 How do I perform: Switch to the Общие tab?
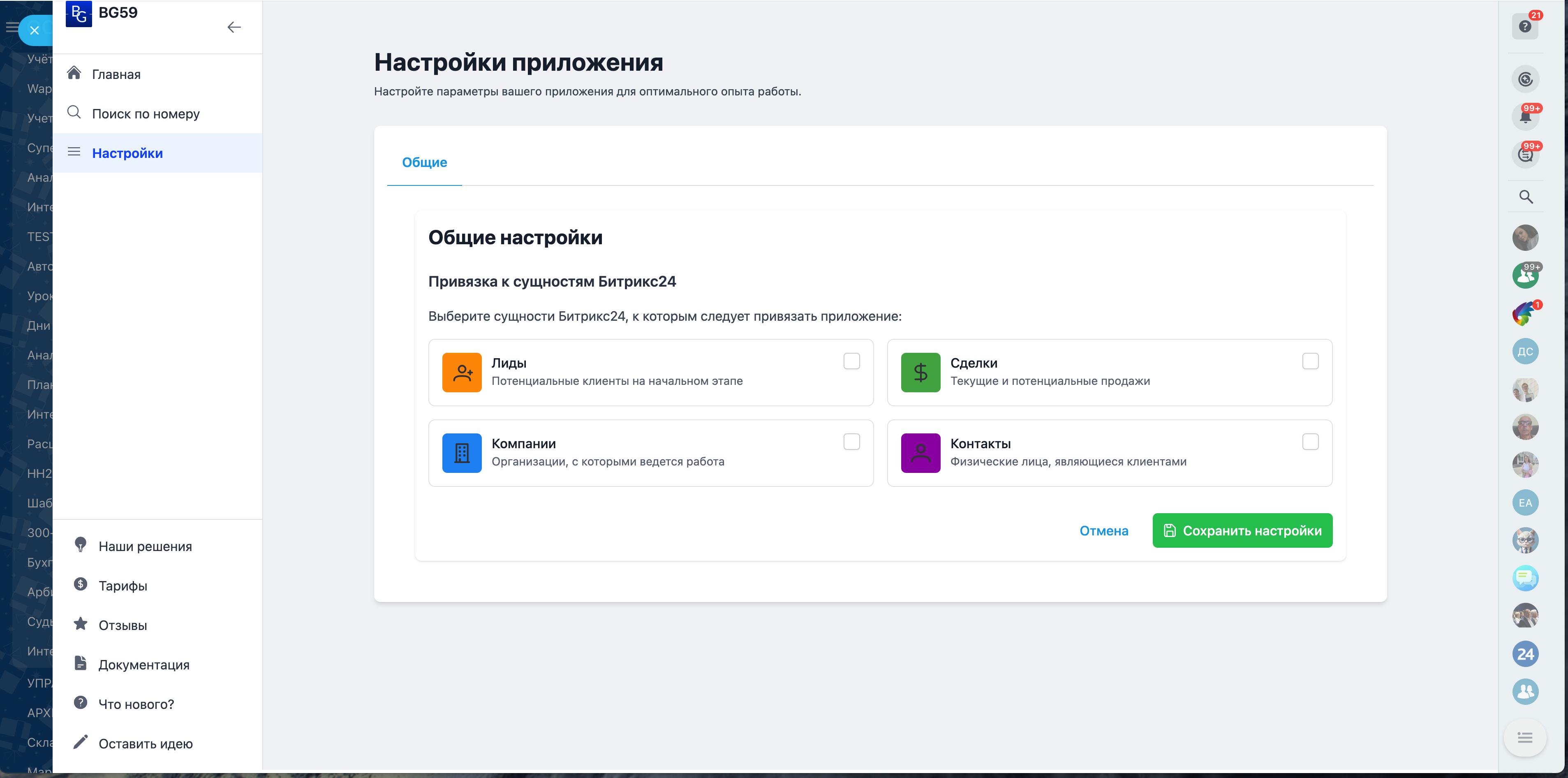[424, 162]
